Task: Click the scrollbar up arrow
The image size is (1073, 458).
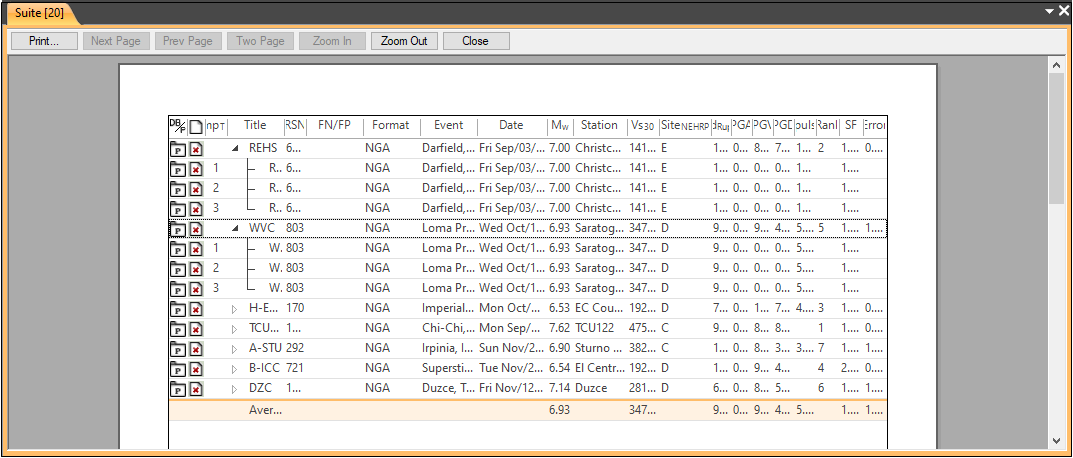Action: click(x=1056, y=64)
